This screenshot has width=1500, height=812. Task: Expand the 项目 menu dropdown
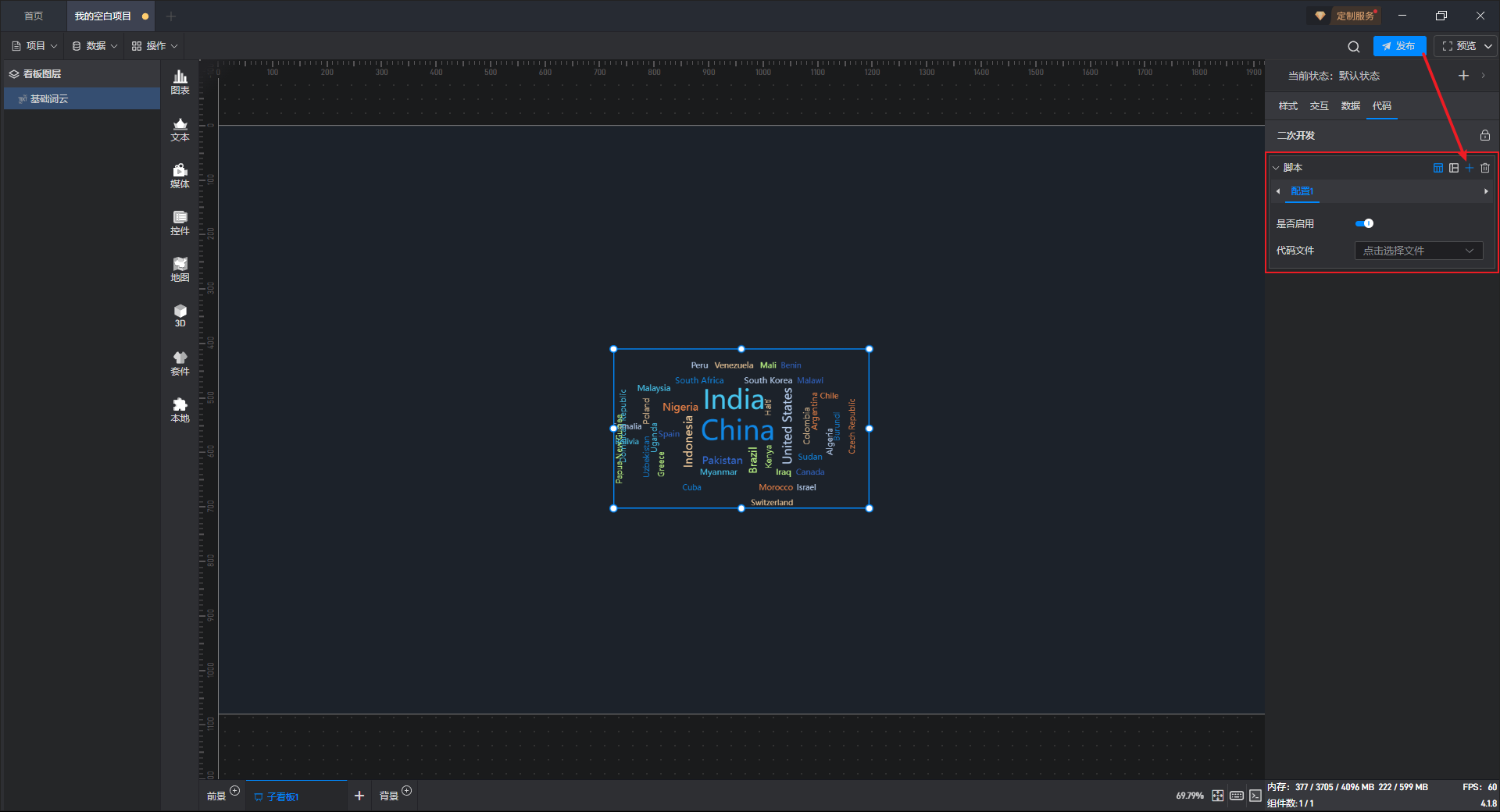point(34,46)
